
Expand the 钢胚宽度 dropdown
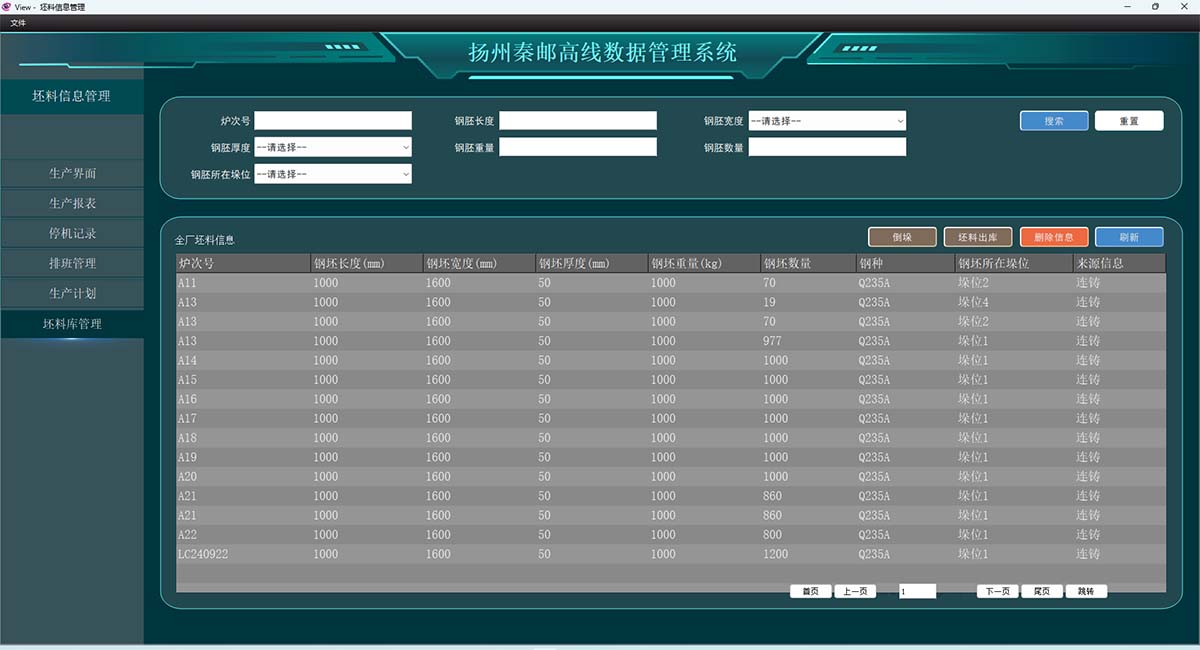pyautogui.click(x=827, y=120)
